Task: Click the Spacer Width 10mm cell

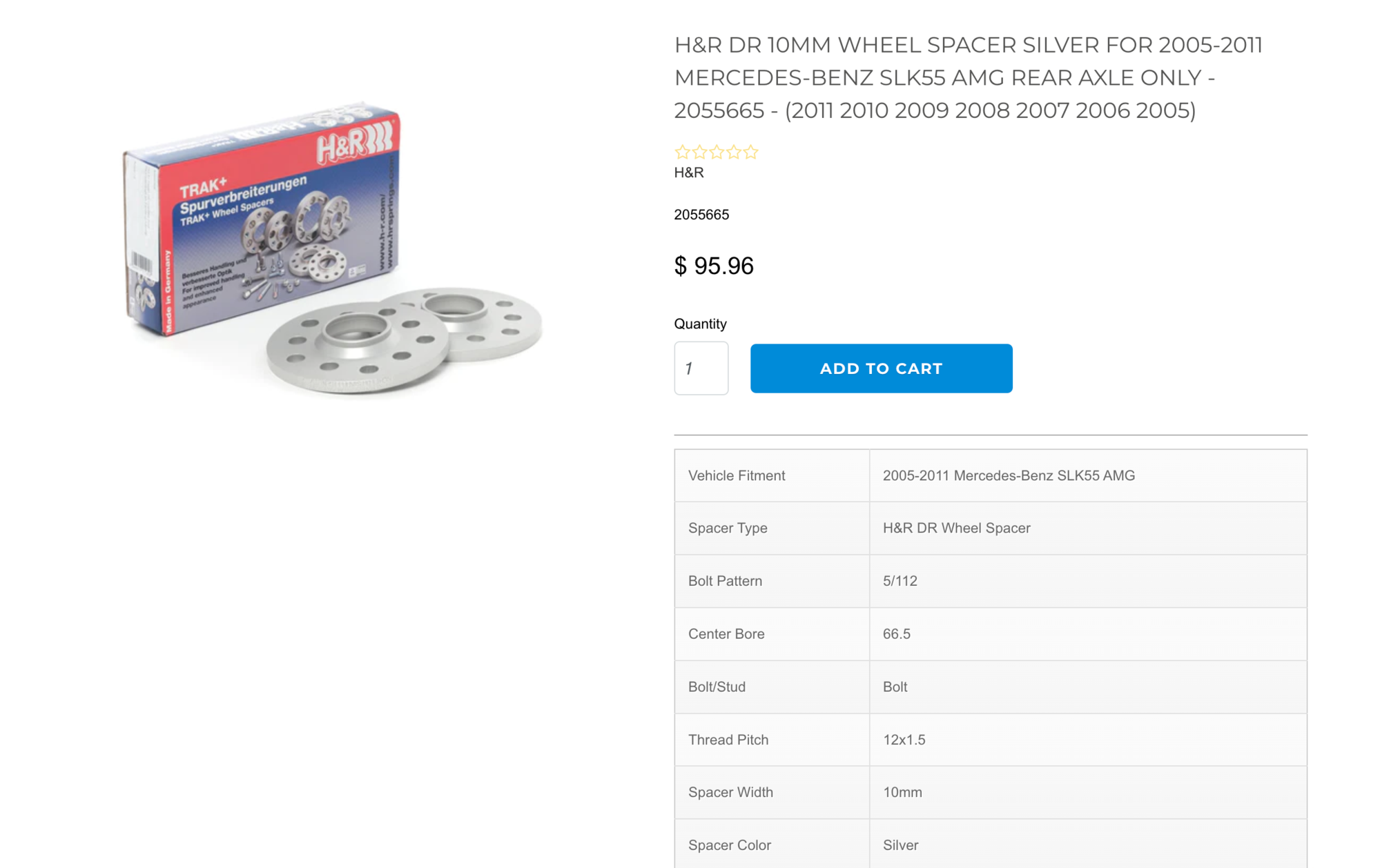Action: click(x=1088, y=792)
